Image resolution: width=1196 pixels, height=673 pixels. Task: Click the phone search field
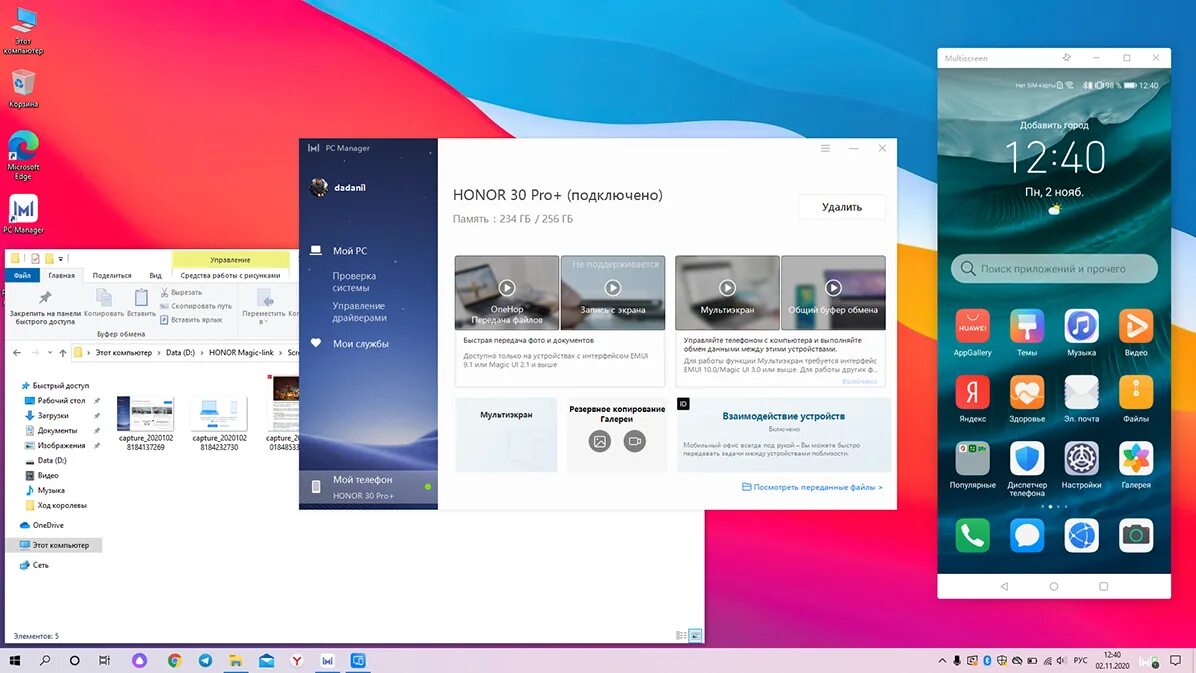1054,269
